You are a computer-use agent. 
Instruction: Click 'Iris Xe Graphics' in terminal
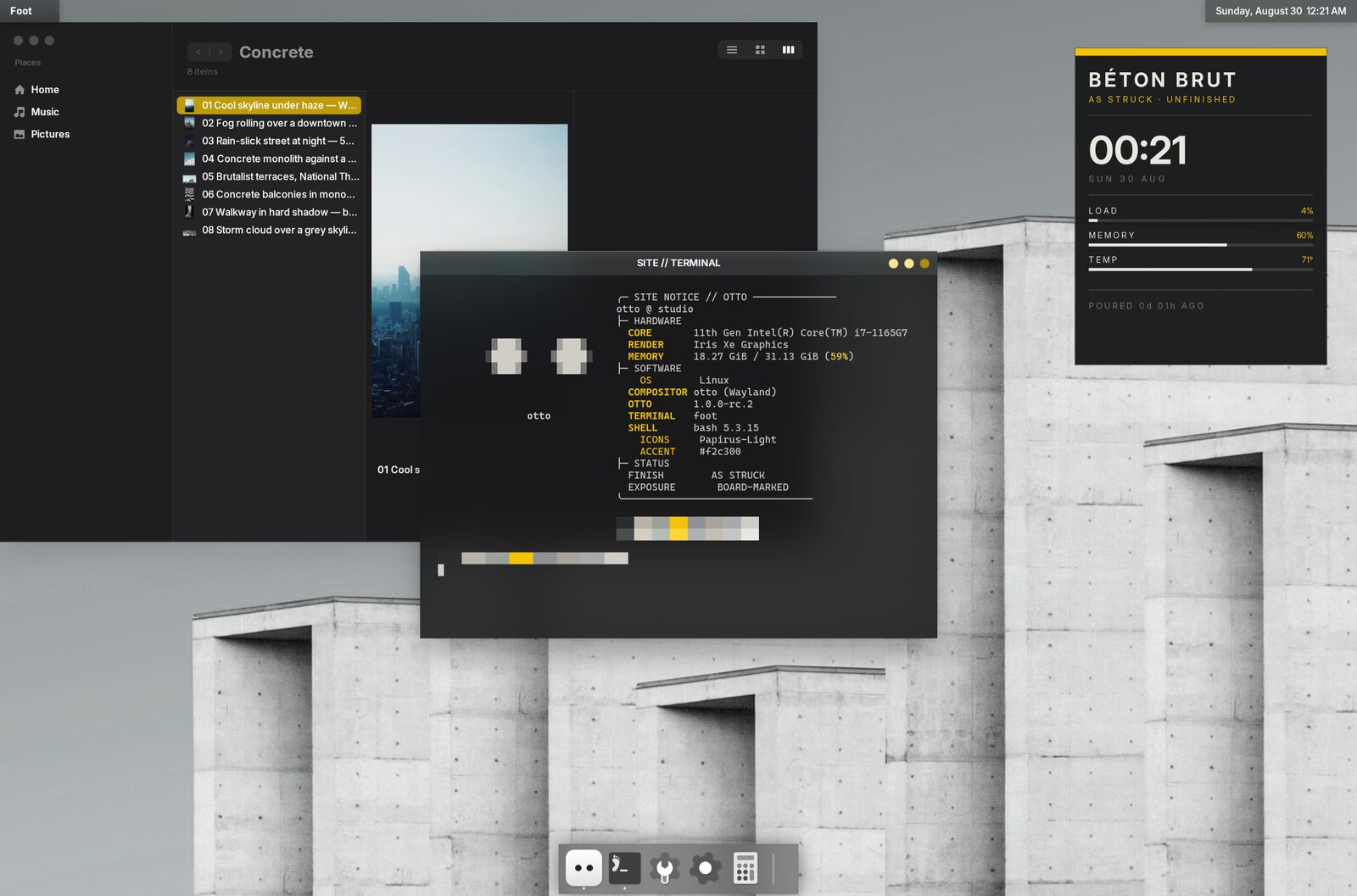tap(740, 345)
